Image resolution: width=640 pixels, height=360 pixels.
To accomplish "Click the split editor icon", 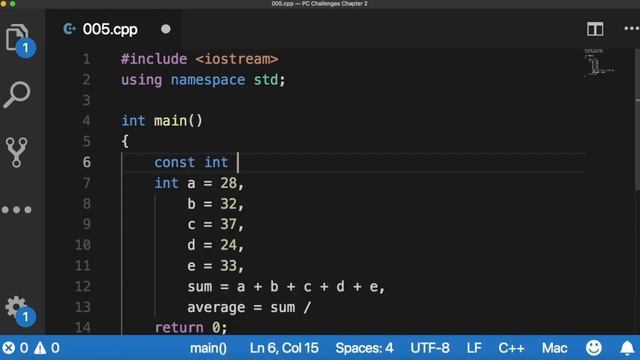I will pyautogui.click(x=595, y=29).
